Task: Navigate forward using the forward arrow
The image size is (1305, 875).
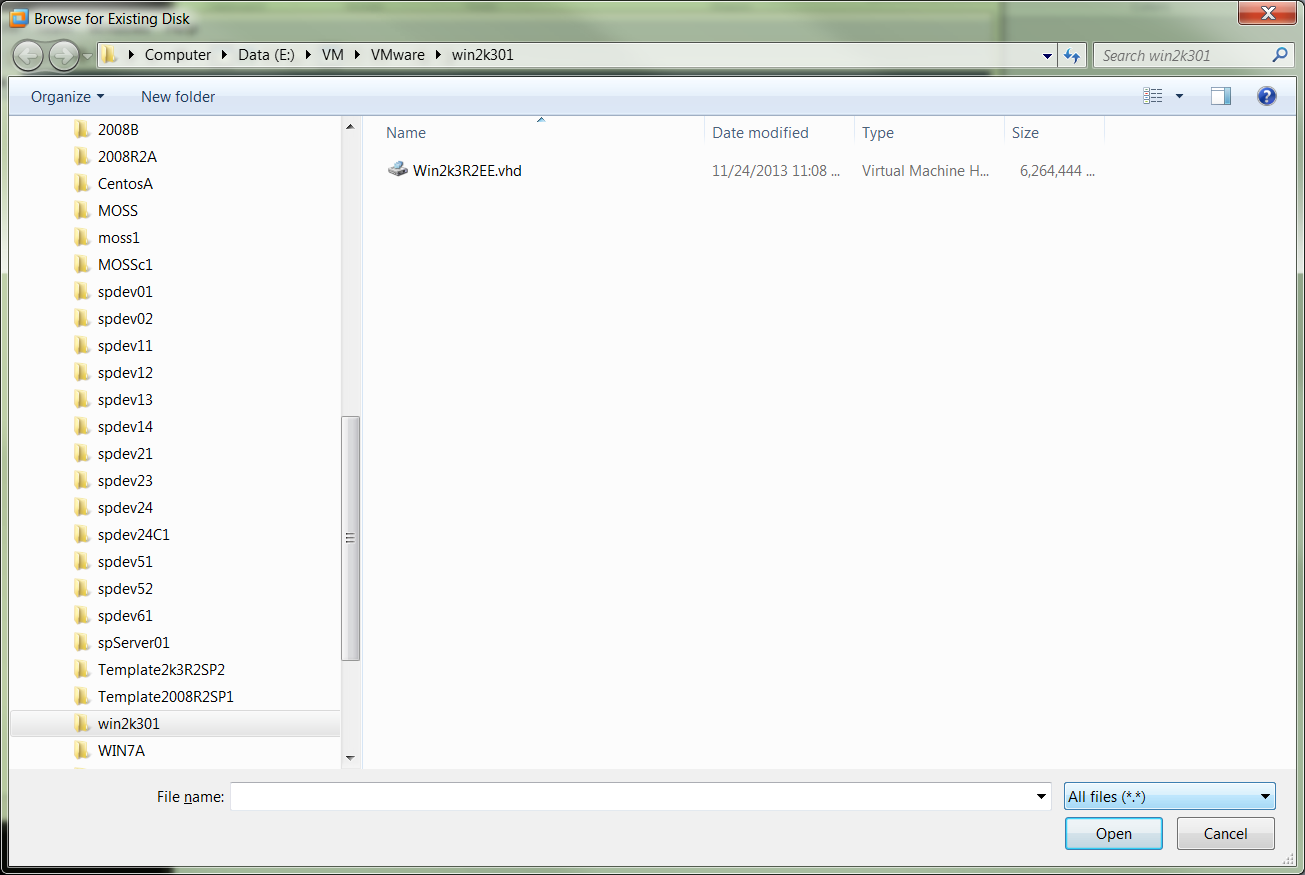Action: pos(62,55)
